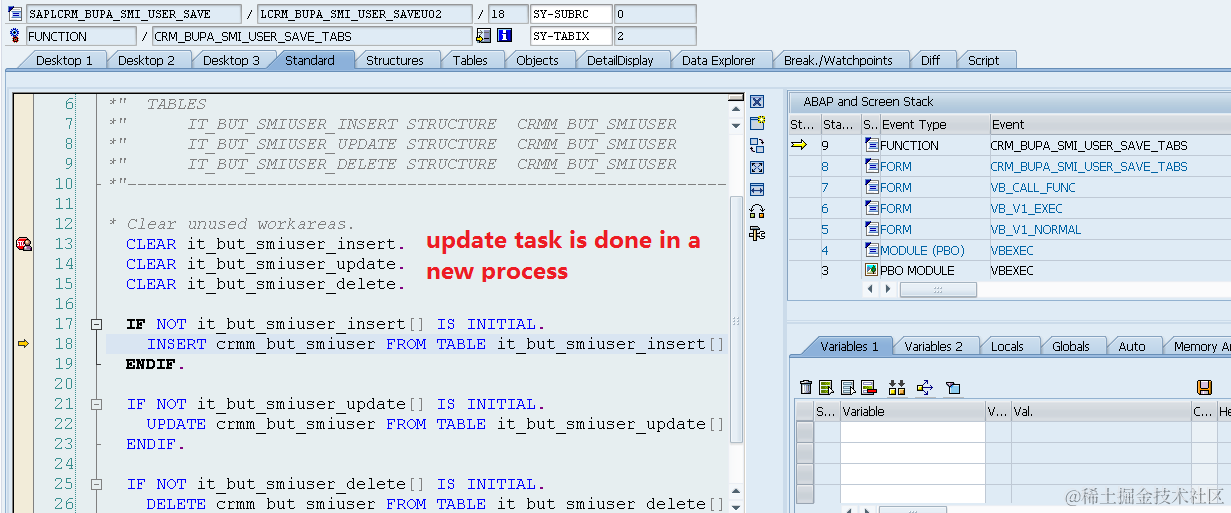Click the yellow arrow in the stack's first row
The height and width of the screenshot is (513, 1231).
coord(799,146)
